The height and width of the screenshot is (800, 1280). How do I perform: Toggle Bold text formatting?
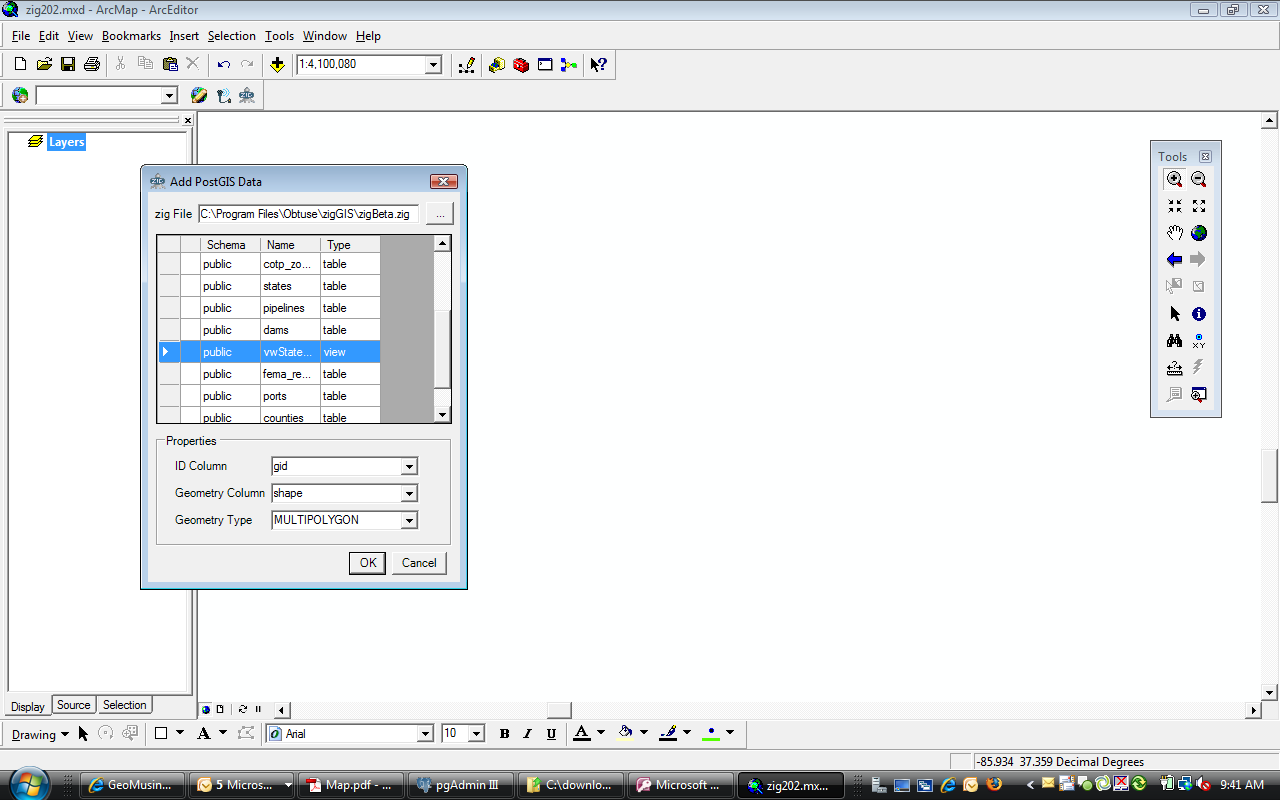click(504, 734)
